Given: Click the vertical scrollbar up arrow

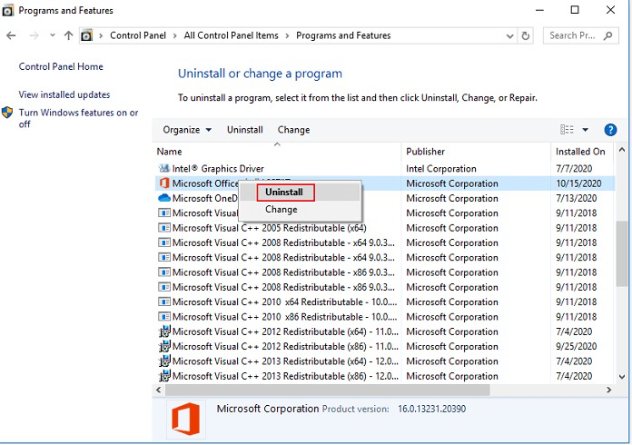Looking at the screenshot, I should [622, 150].
